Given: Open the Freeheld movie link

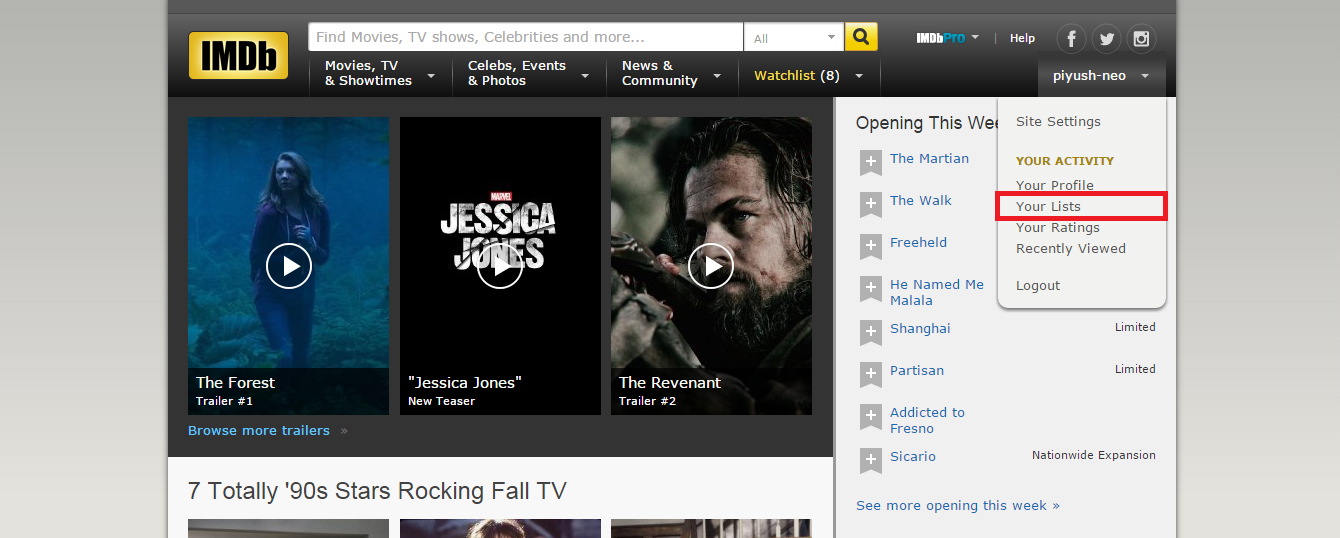Looking at the screenshot, I should (x=918, y=243).
